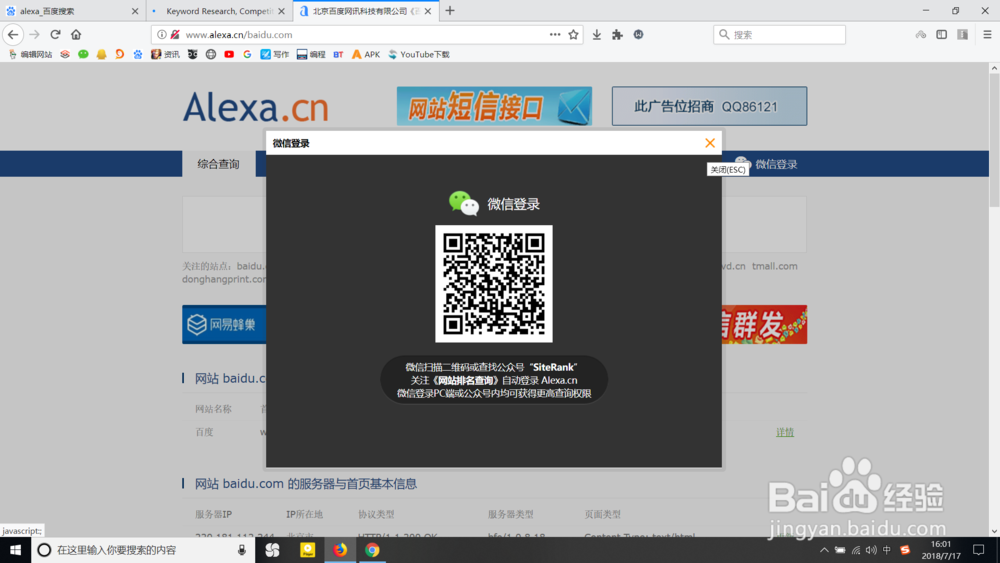
Task: Click the WeChat login QR code
Action: (x=494, y=284)
